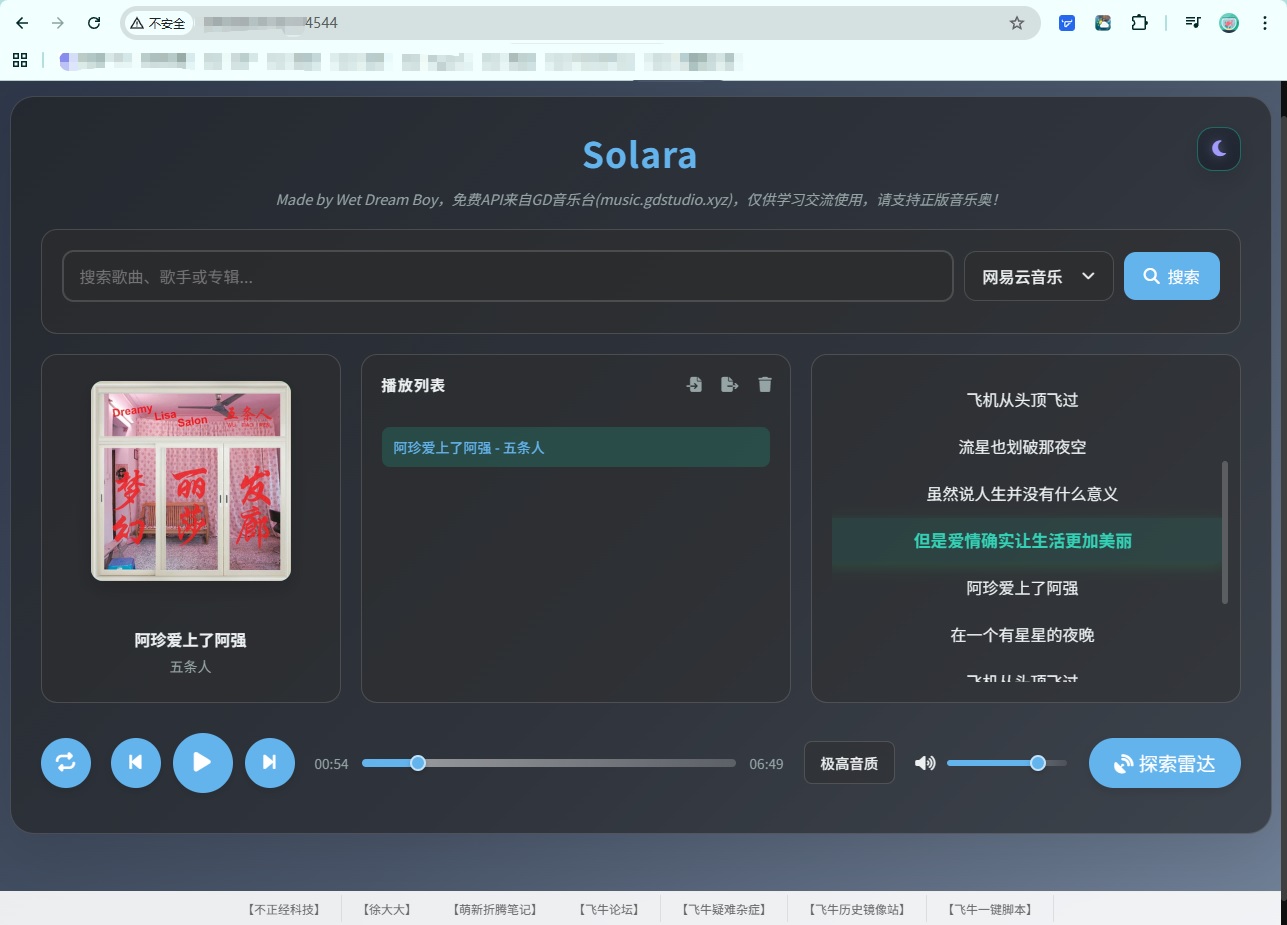Bookmark this page with the star
This screenshot has width=1287, height=925.
[1016, 22]
